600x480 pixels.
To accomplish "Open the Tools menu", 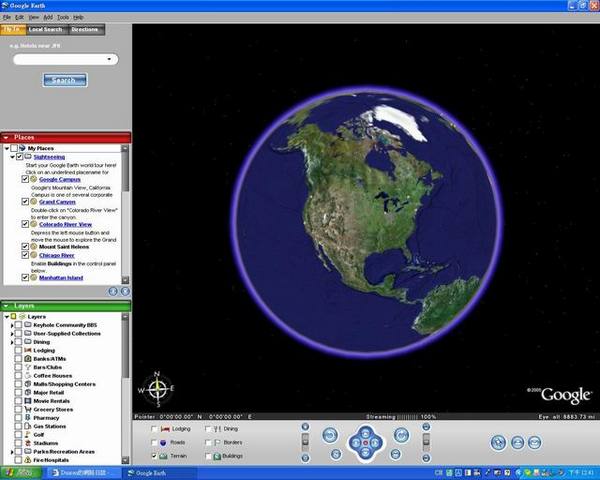I will pos(63,17).
